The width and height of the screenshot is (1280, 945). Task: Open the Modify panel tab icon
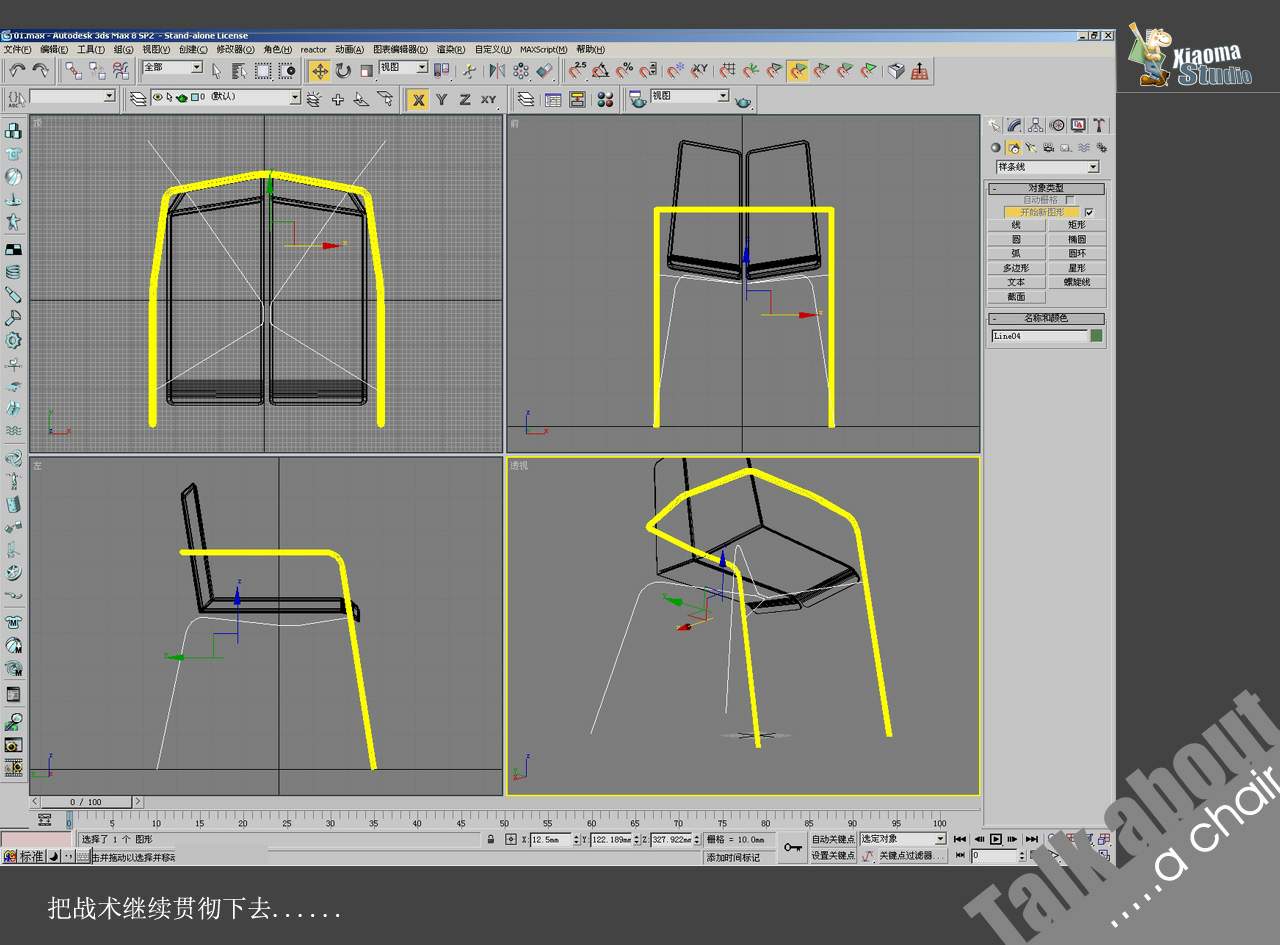[x=1014, y=125]
